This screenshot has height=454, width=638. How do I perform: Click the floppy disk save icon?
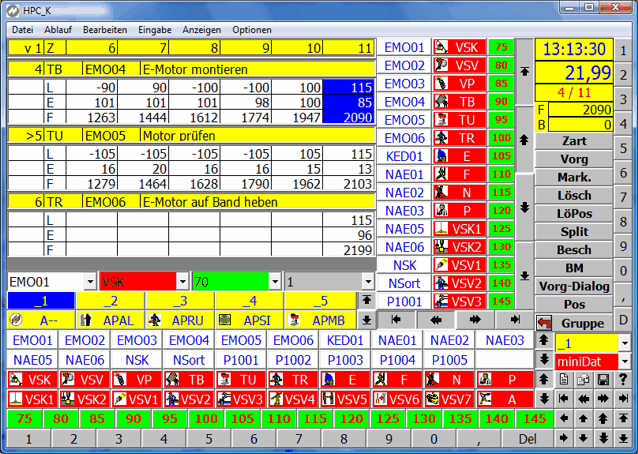(x=603, y=380)
